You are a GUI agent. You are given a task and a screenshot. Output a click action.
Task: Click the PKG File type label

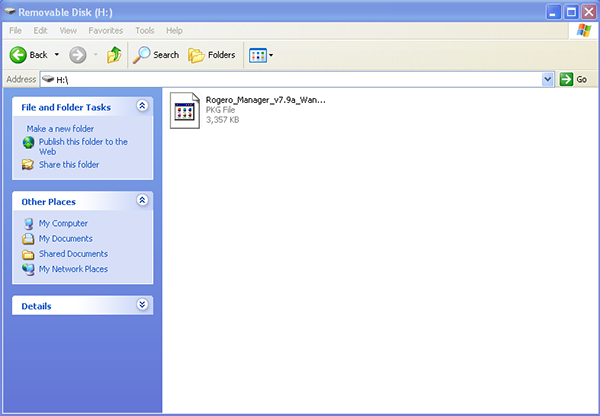tap(220, 110)
